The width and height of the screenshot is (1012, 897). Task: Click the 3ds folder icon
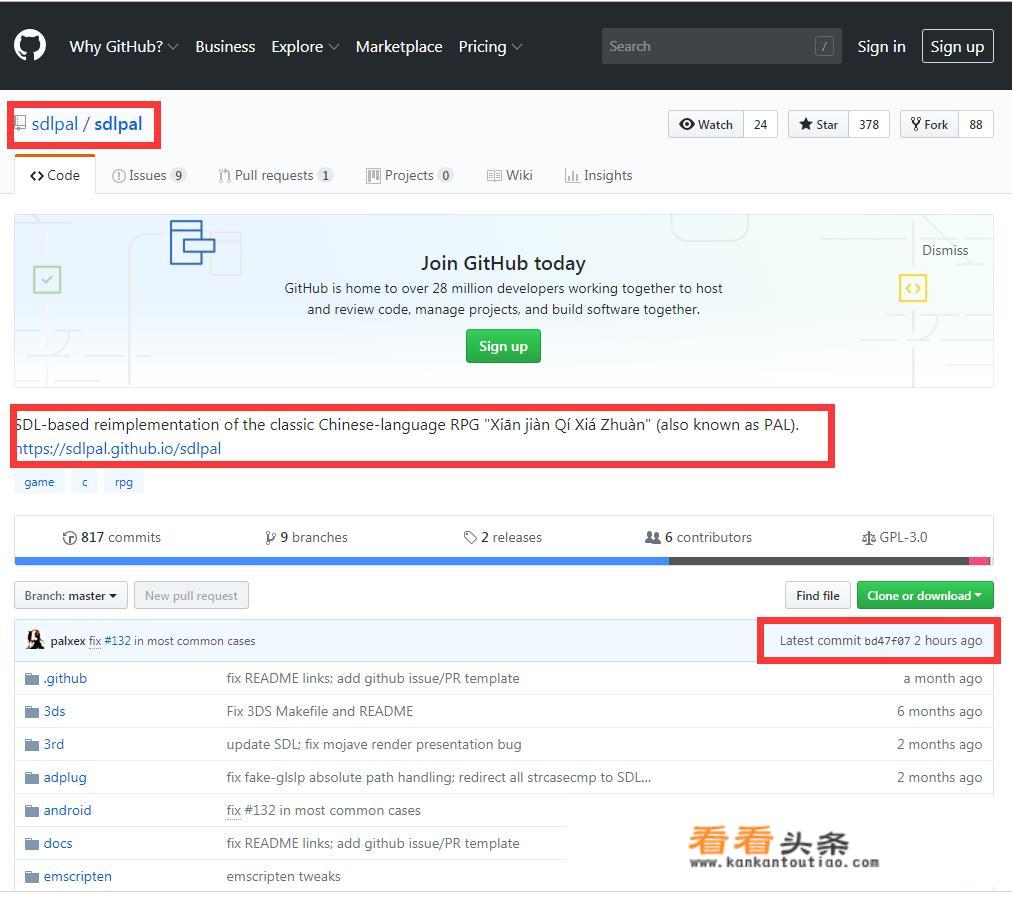coord(32,712)
